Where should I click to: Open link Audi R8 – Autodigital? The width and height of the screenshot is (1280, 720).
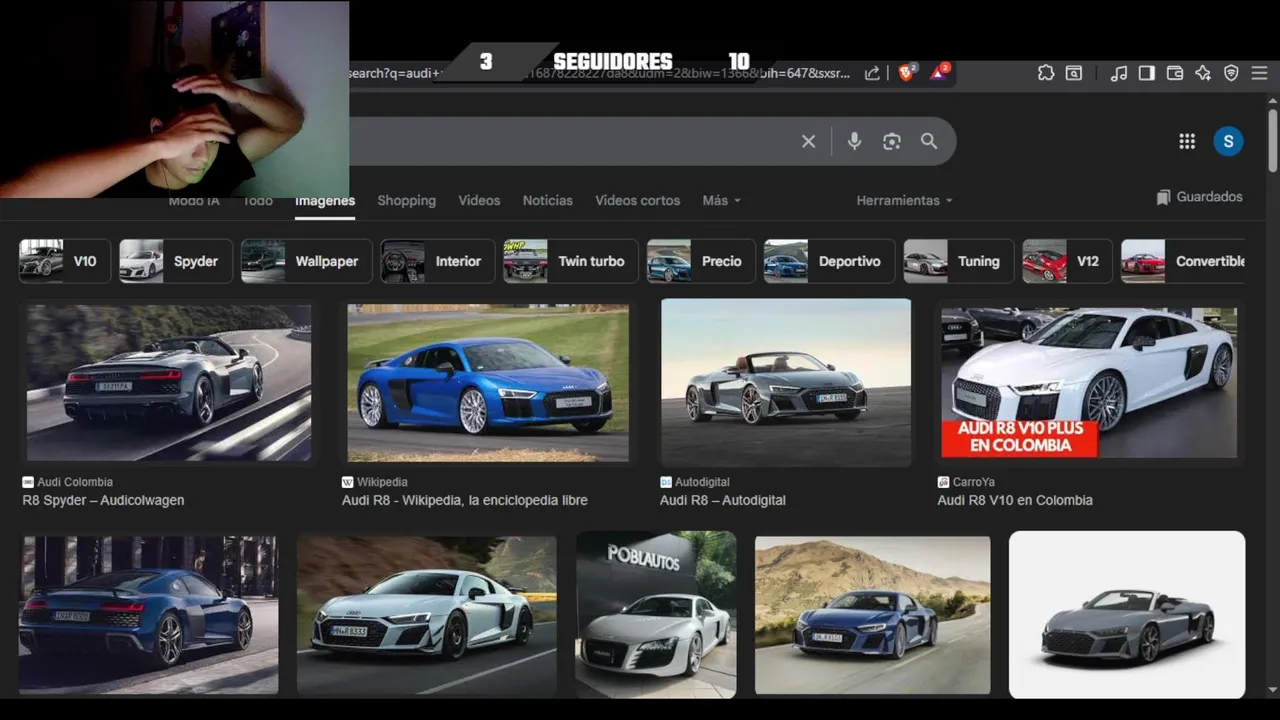tap(723, 500)
